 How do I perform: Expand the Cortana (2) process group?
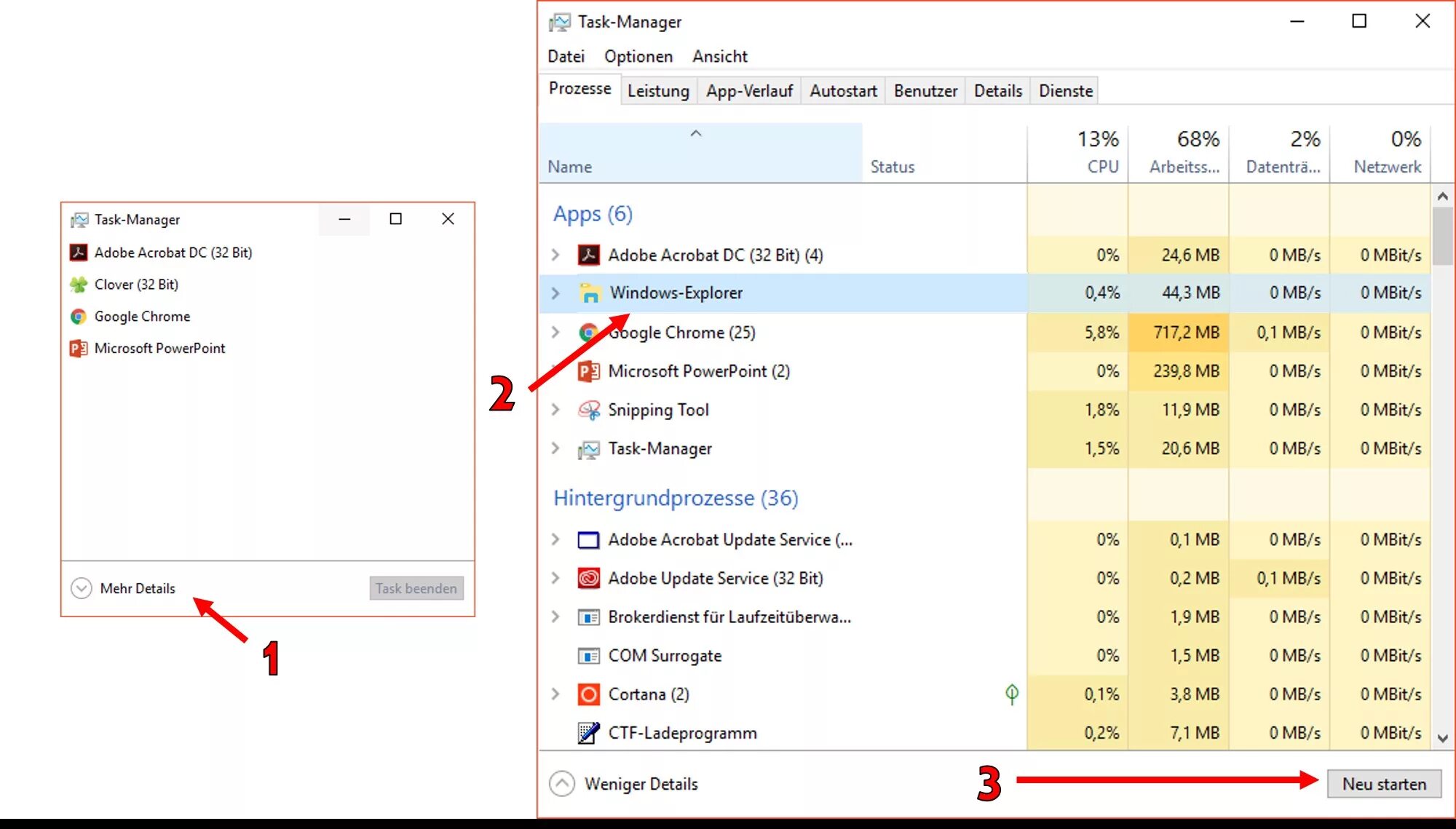pyautogui.click(x=555, y=694)
